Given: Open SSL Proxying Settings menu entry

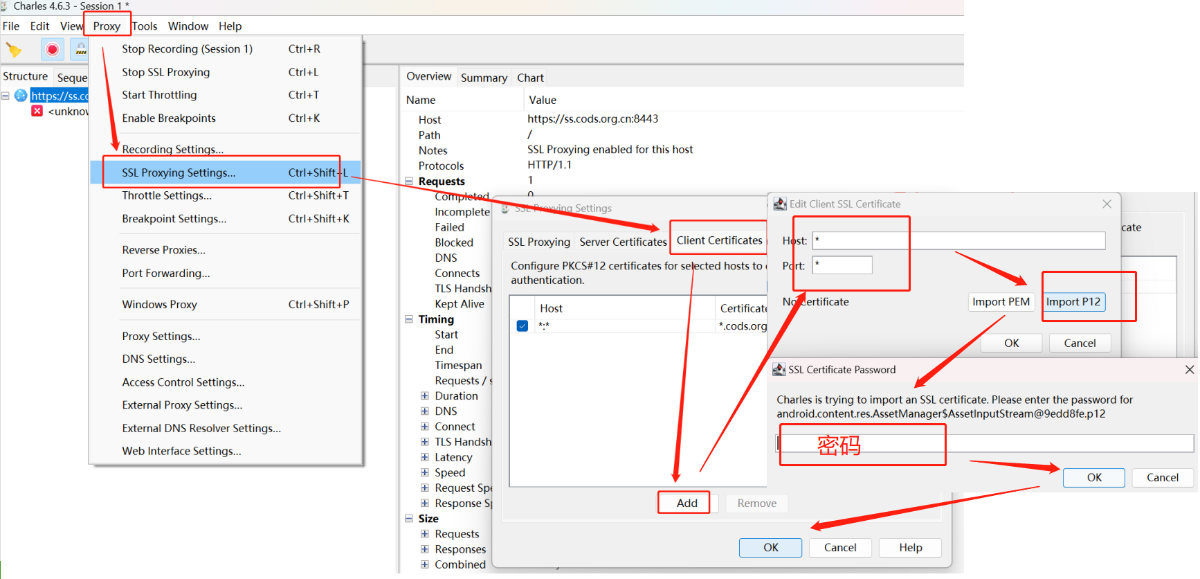Looking at the screenshot, I should click(226, 173).
